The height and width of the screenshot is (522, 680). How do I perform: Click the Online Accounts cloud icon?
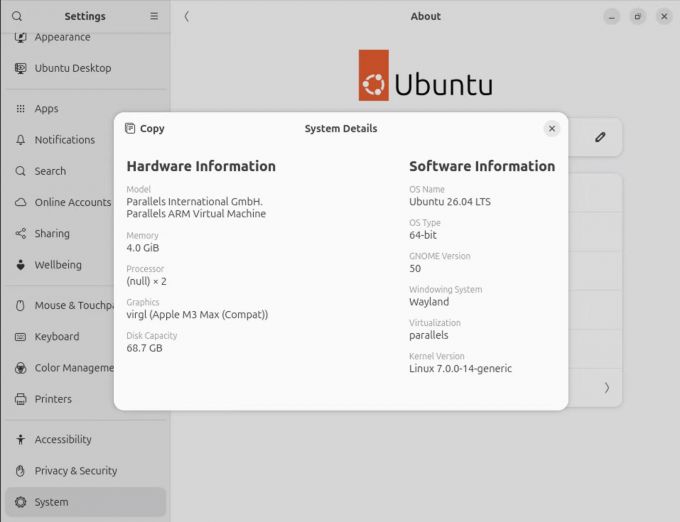pos(20,202)
